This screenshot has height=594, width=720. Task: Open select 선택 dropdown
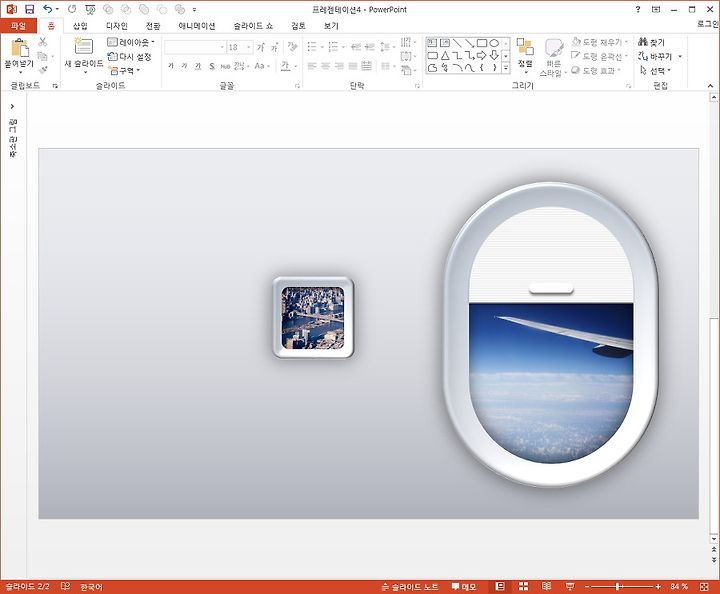point(655,71)
